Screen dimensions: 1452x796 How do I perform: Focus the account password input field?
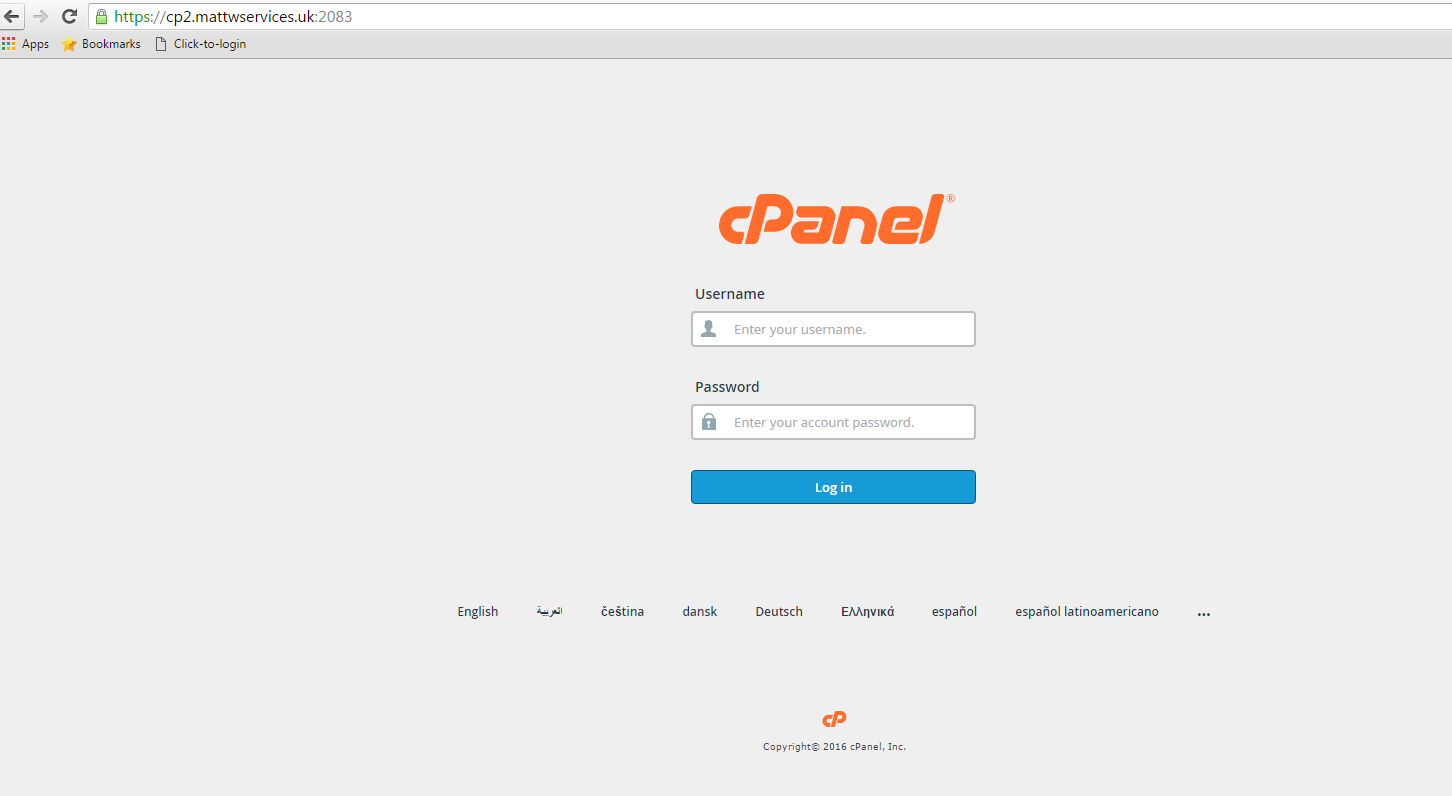click(833, 422)
